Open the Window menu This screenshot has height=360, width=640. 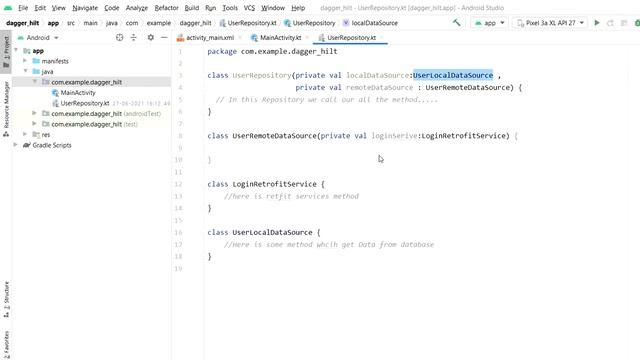click(x=273, y=8)
